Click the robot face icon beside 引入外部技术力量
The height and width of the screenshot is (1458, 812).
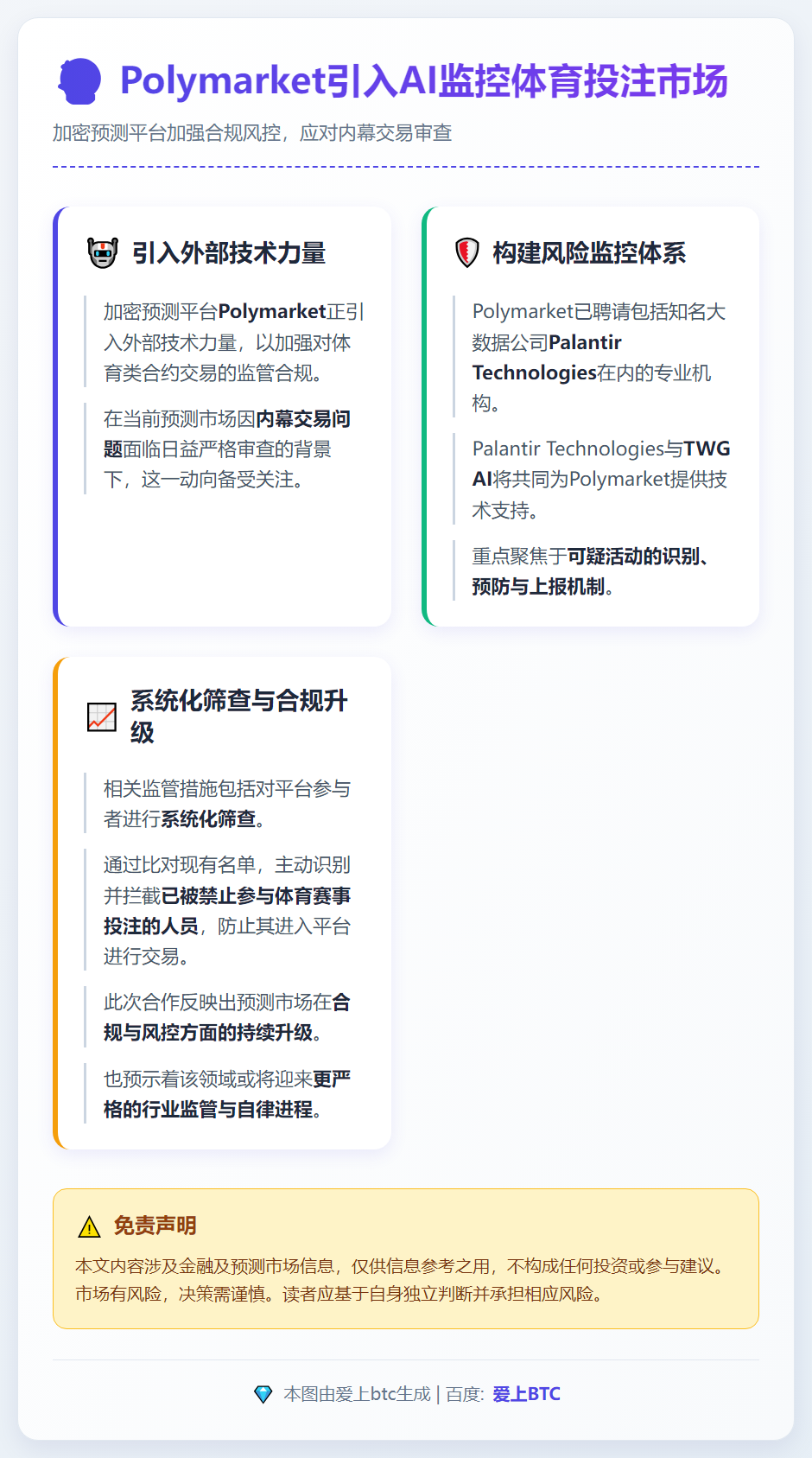103,253
